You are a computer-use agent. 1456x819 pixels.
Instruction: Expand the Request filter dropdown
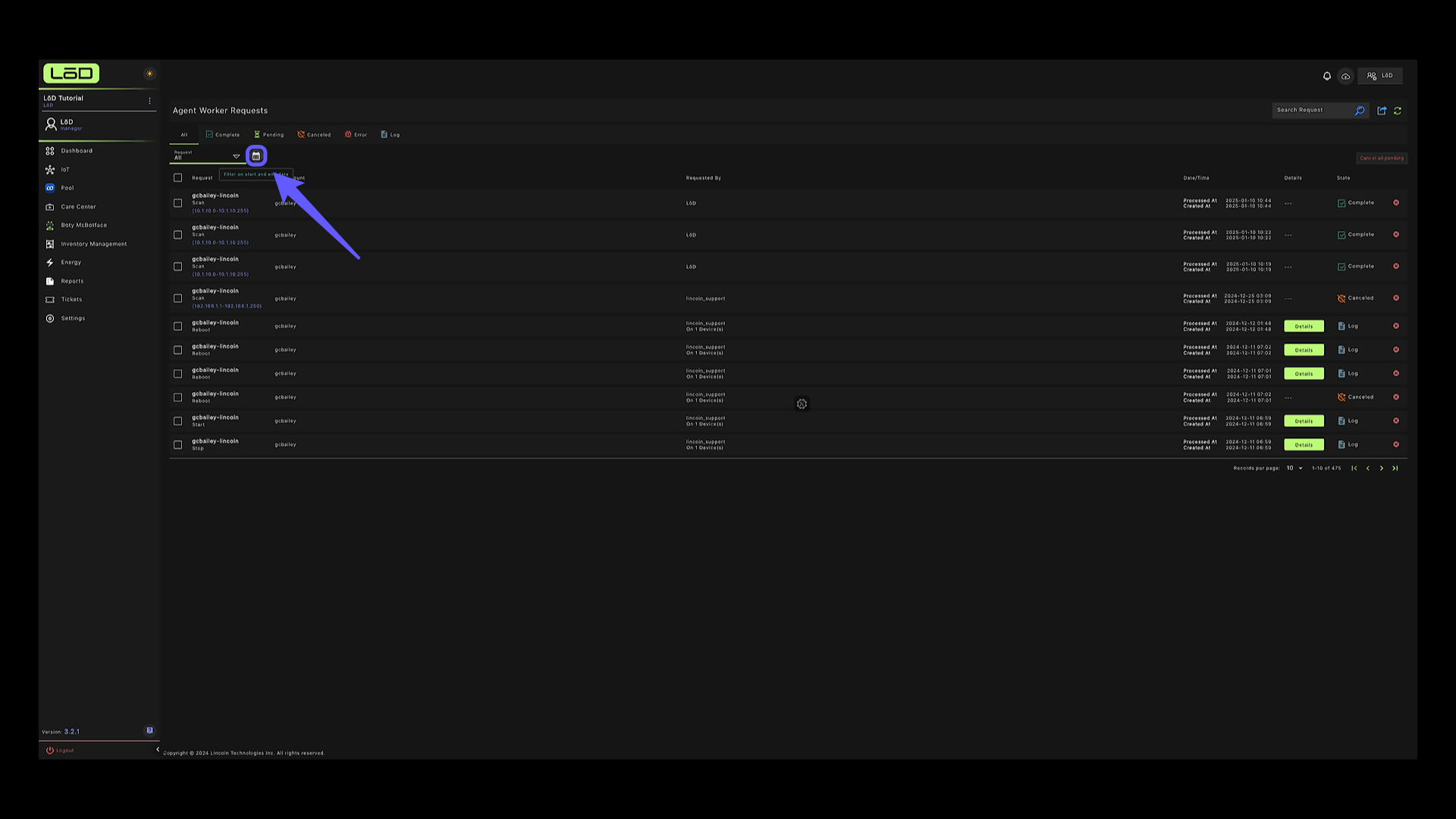coord(206,155)
